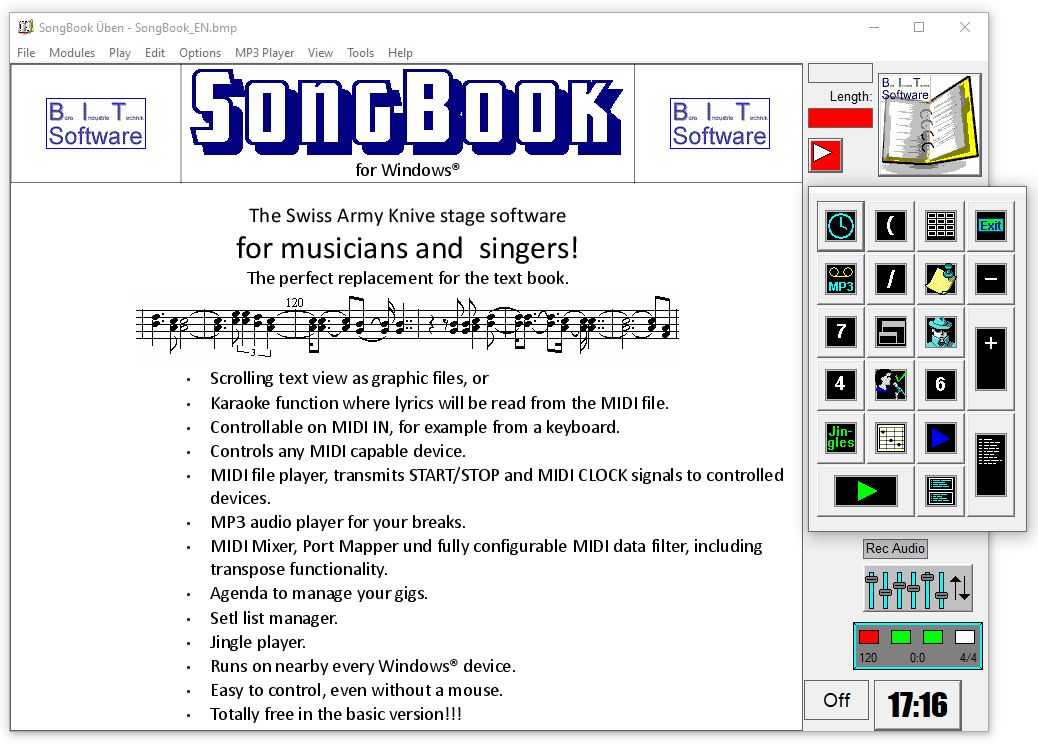1038x744 pixels.
Task: Open the Options menu
Action: 199,52
